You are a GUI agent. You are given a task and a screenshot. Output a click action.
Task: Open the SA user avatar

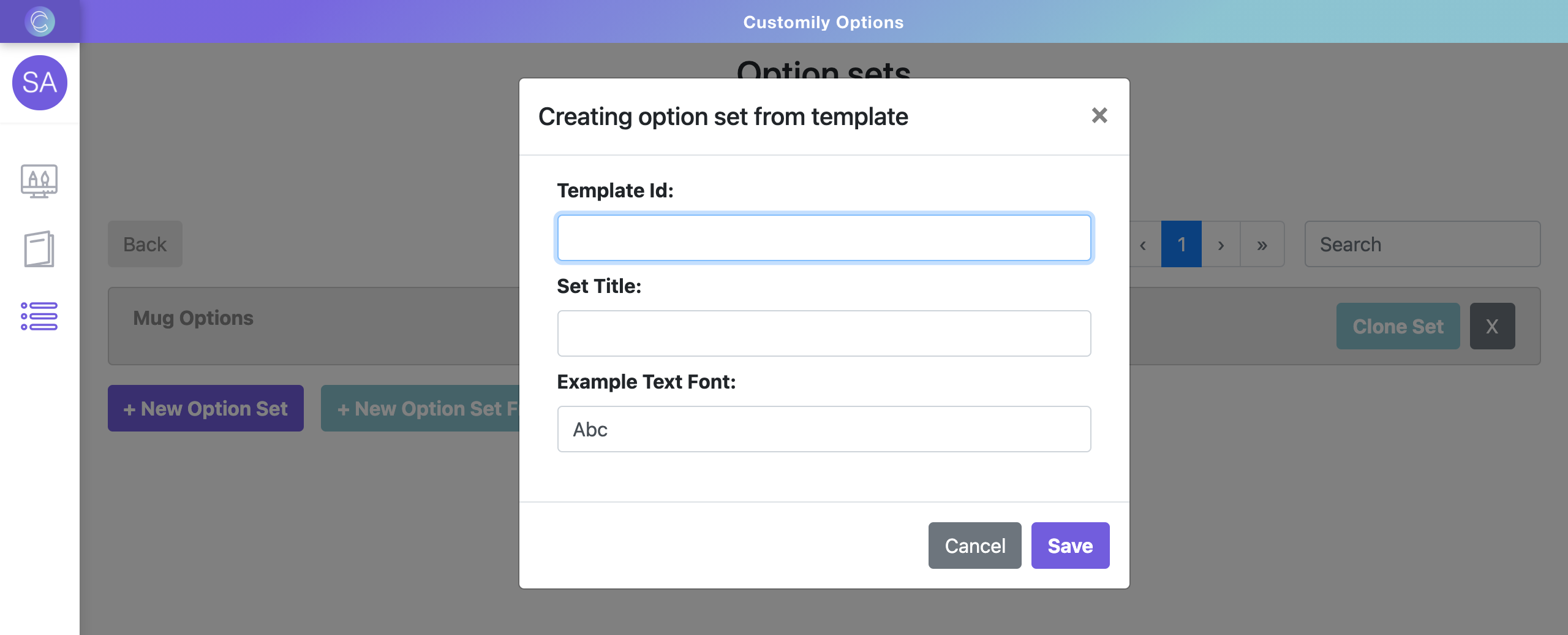(x=40, y=83)
